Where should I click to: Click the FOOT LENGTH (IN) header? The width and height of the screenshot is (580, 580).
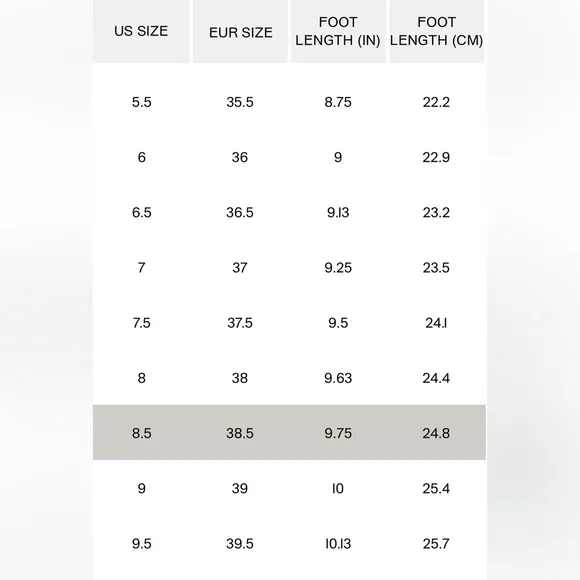coord(338,31)
